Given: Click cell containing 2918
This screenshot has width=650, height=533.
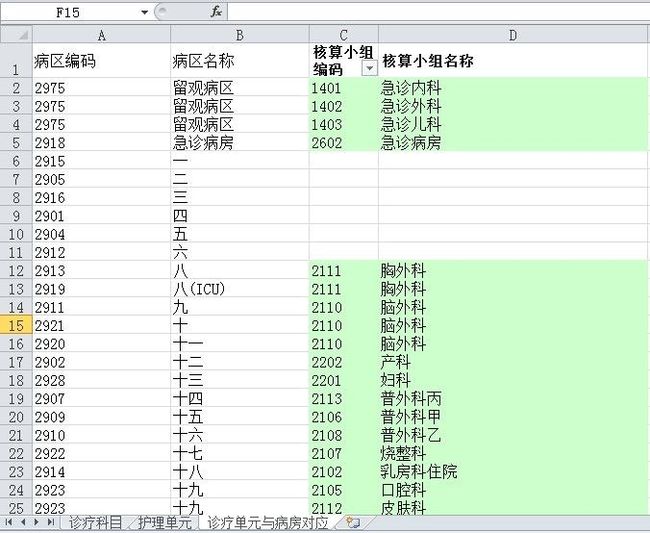Looking at the screenshot, I should coord(101,143).
